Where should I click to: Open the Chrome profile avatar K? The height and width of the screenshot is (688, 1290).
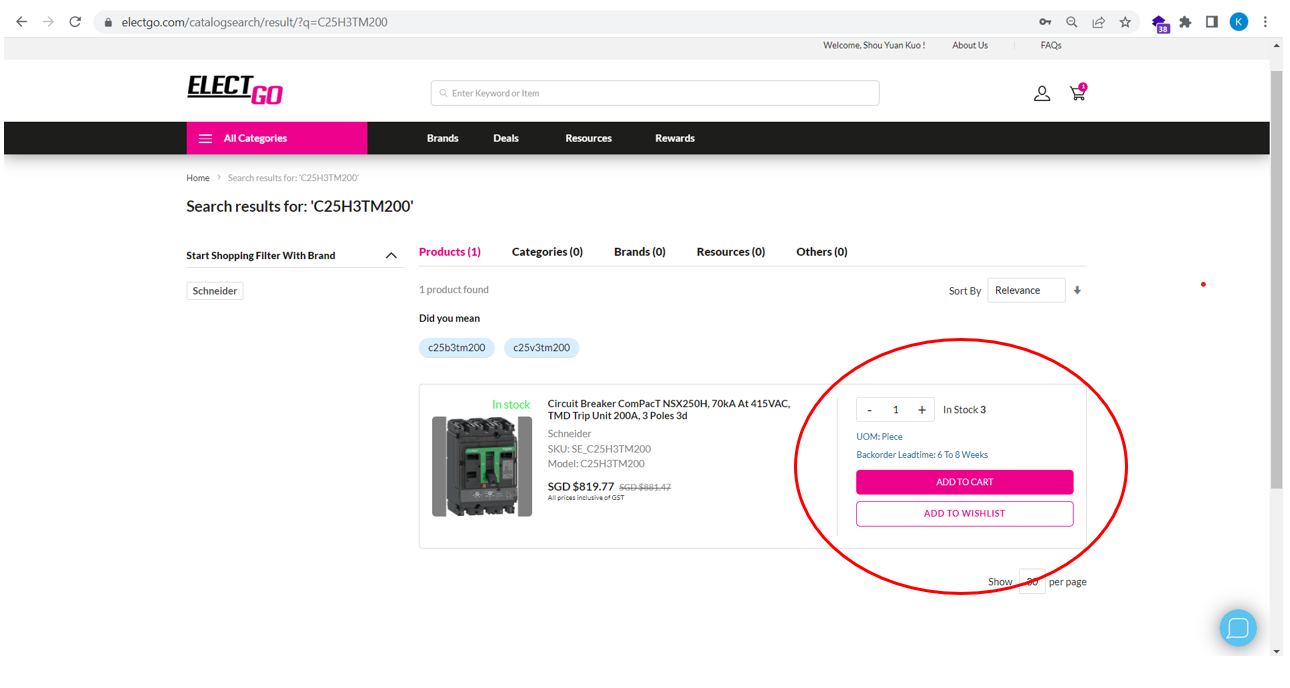[x=1239, y=22]
